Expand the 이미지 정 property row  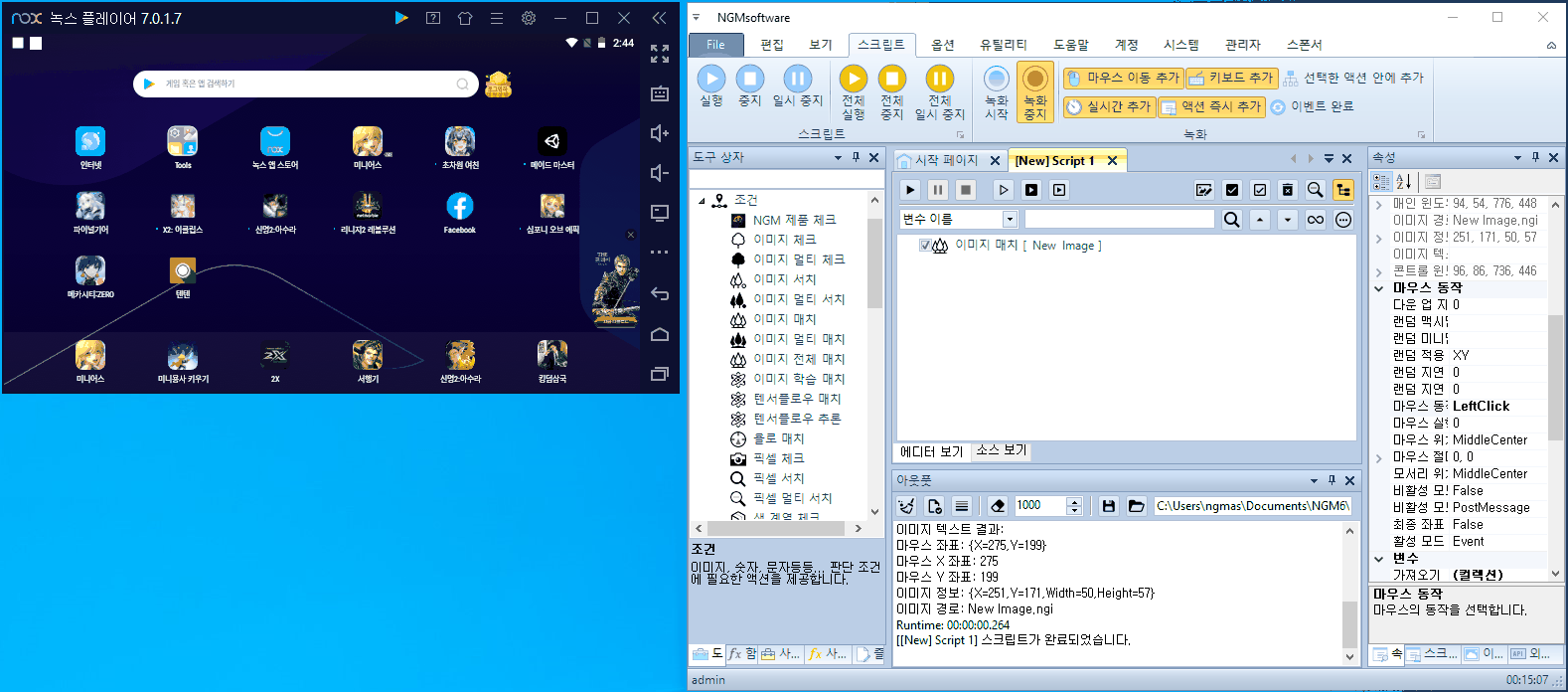pyautogui.click(x=1379, y=238)
